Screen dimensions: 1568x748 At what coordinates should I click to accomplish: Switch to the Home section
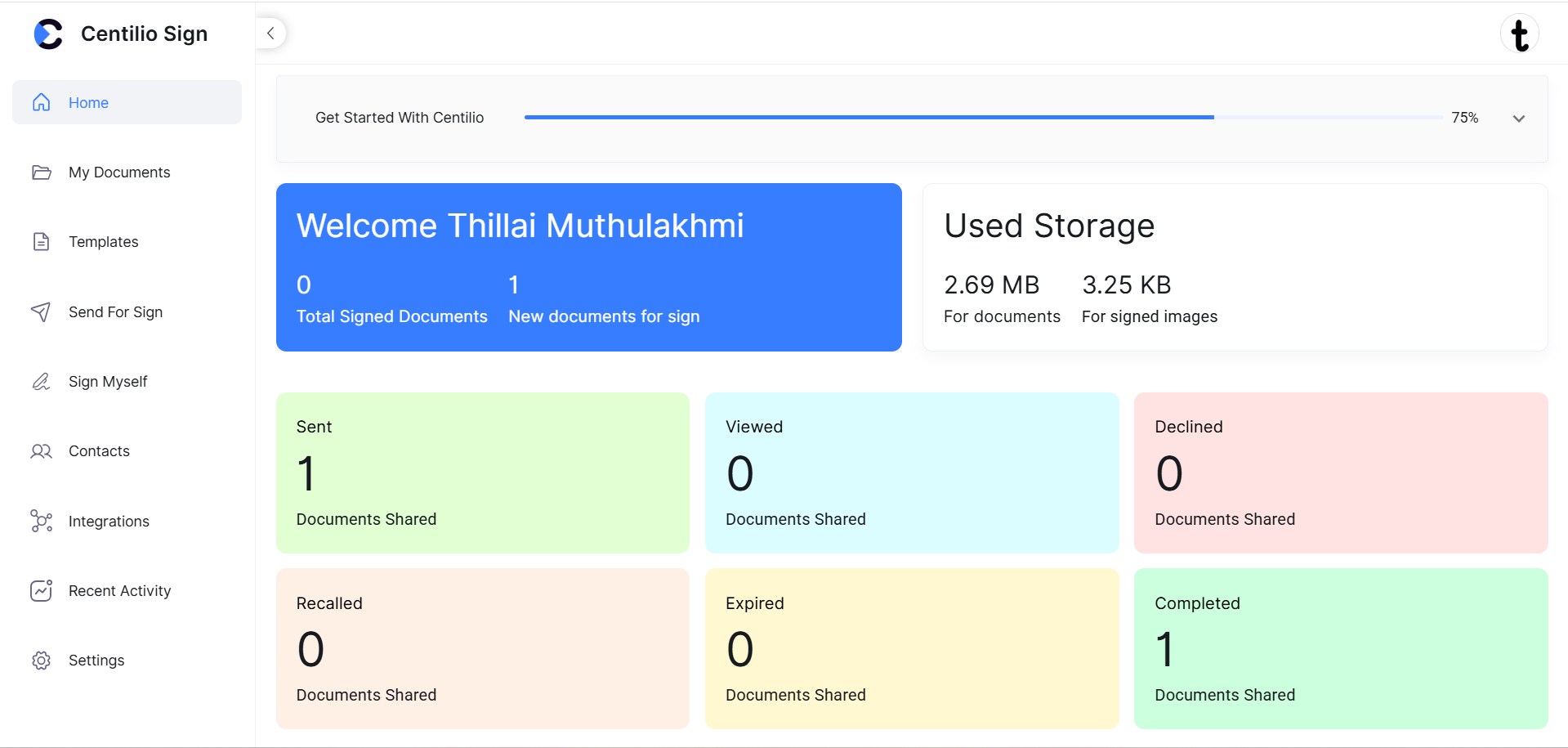tap(87, 102)
